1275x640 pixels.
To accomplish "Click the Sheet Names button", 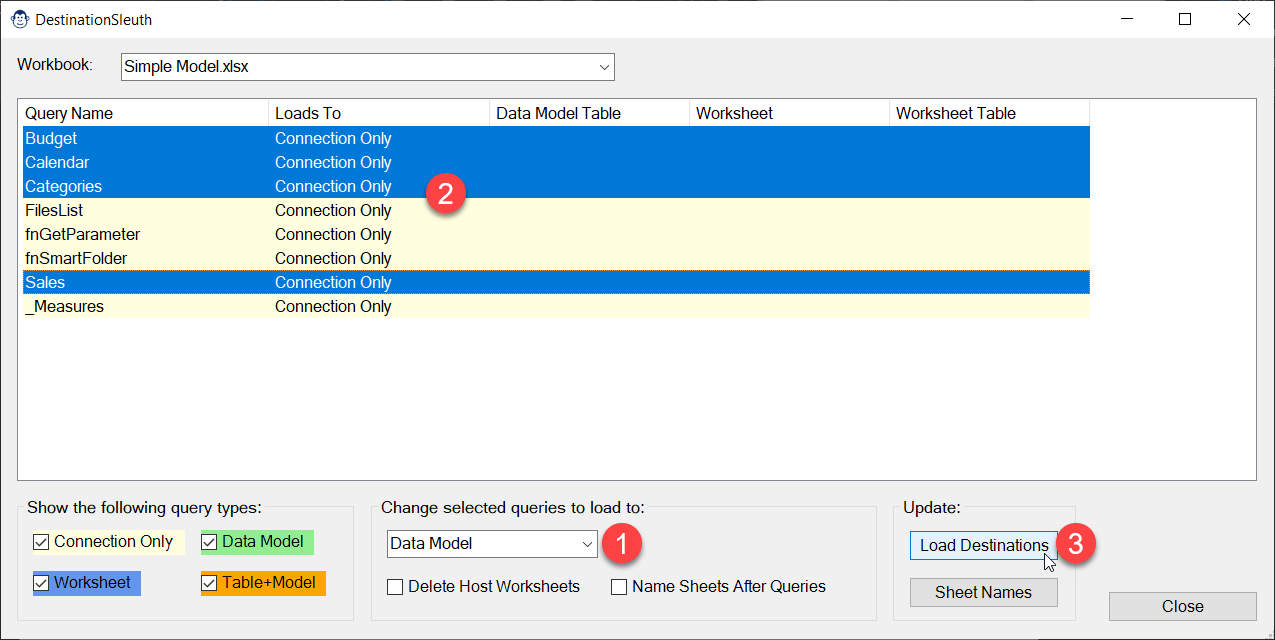I will tap(983, 592).
